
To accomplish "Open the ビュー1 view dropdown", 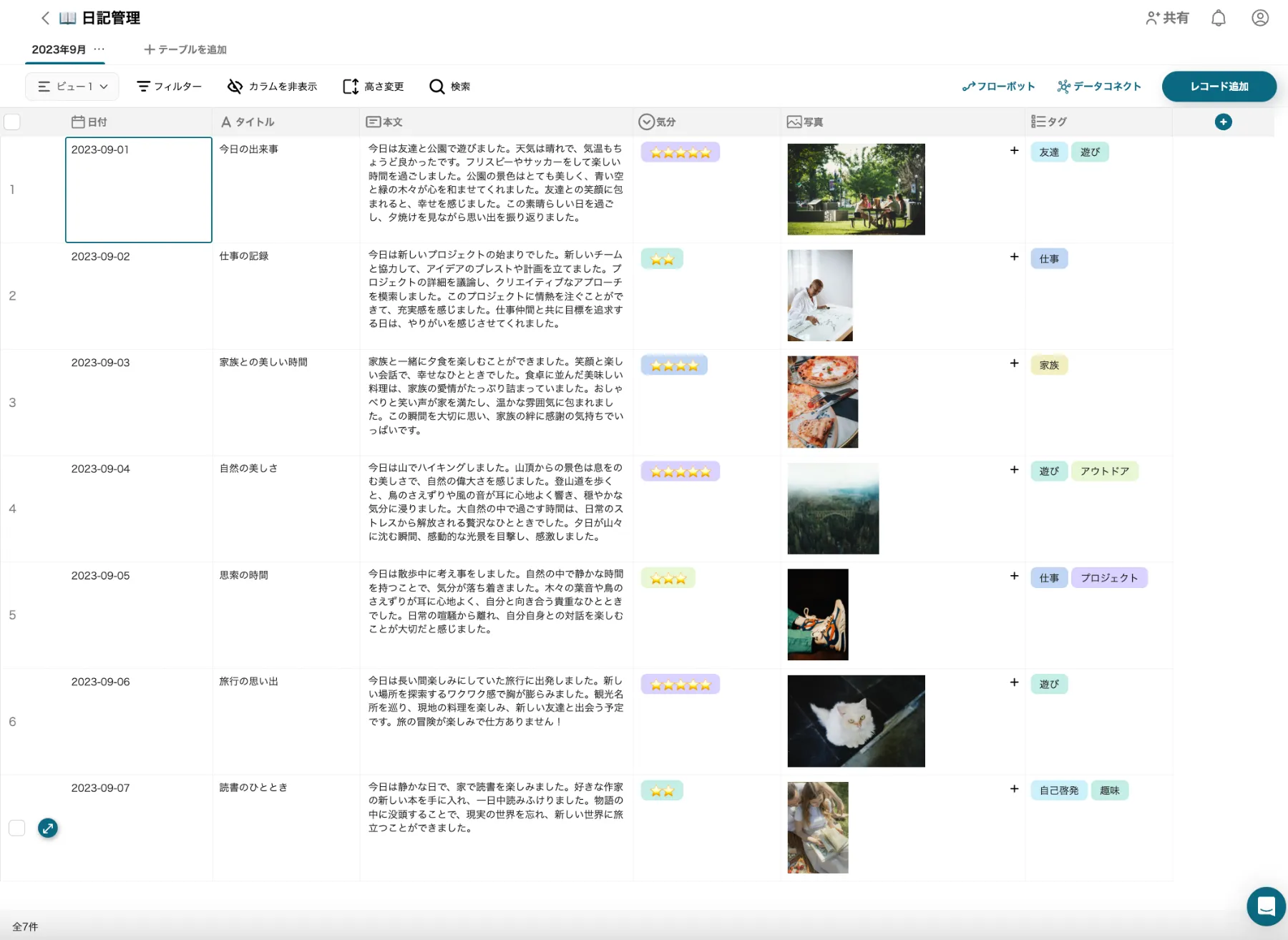I will click(72, 87).
